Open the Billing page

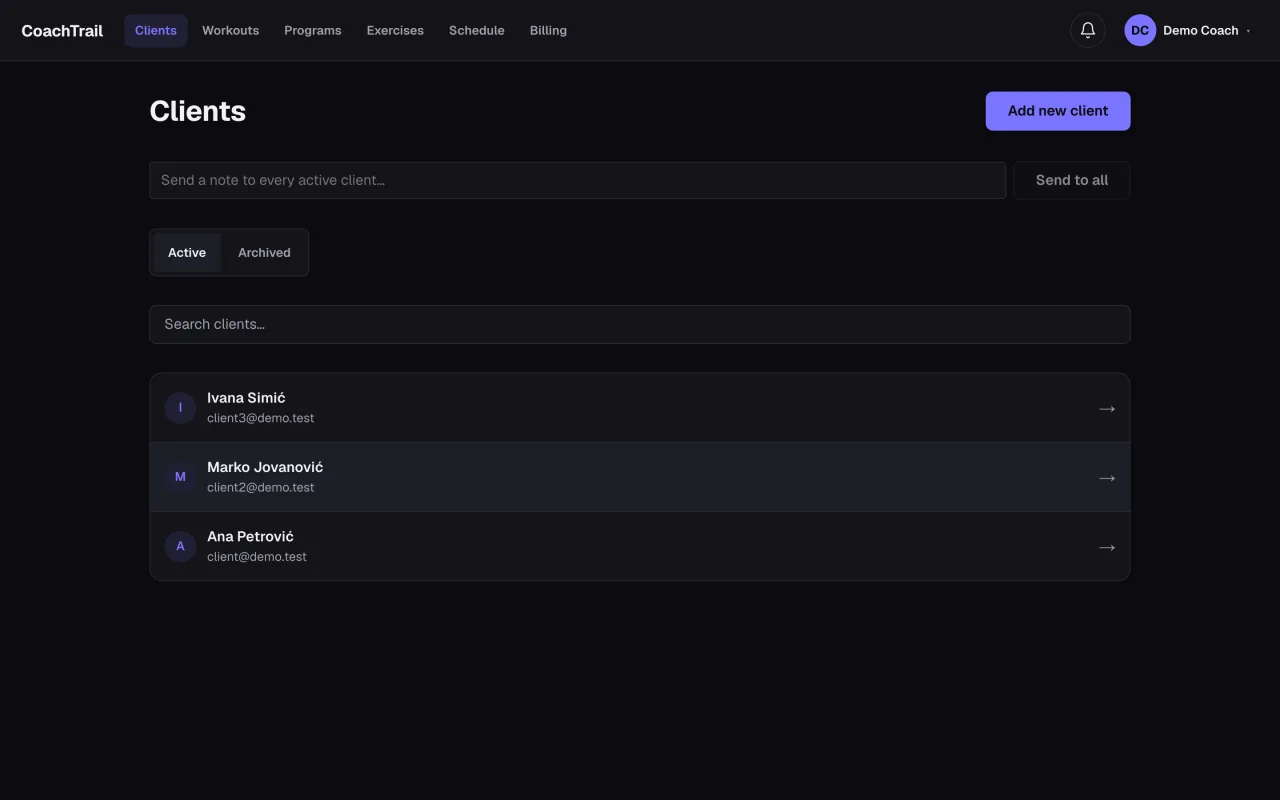coord(548,30)
